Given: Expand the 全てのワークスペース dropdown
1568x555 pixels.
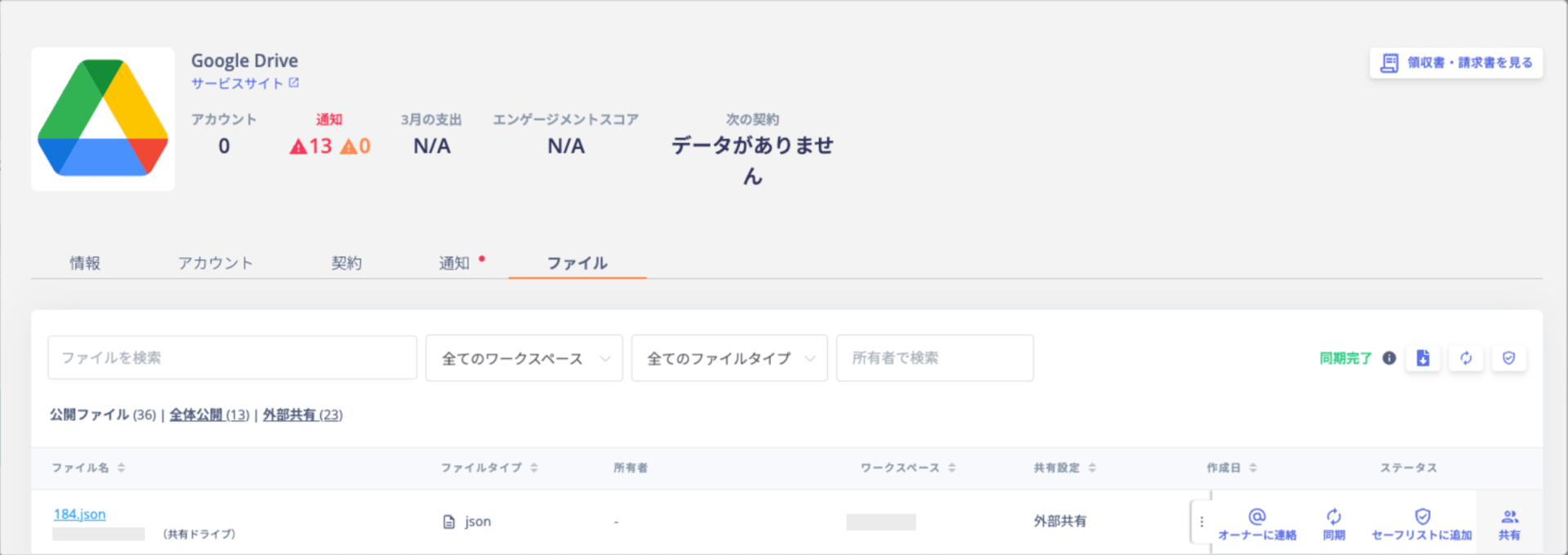Looking at the screenshot, I should pos(524,357).
